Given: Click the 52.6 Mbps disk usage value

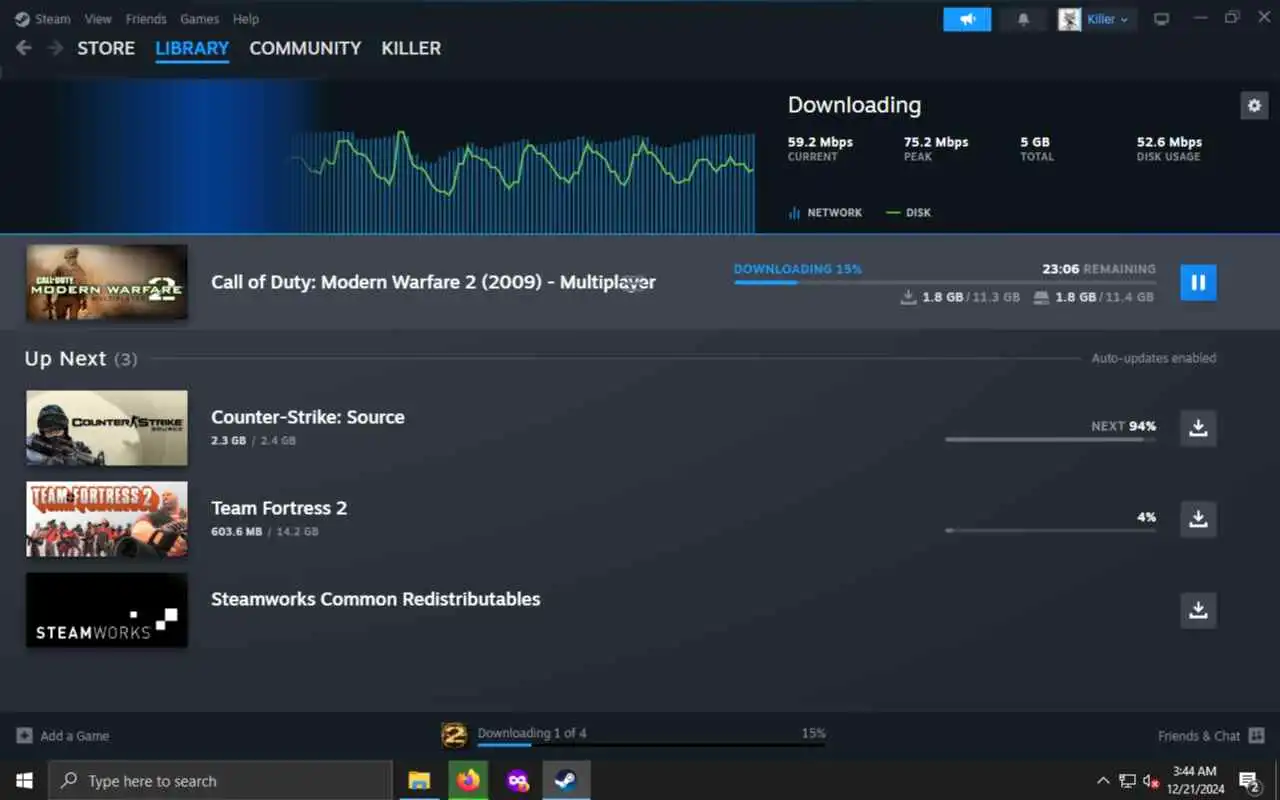Looking at the screenshot, I should click(x=1169, y=142).
